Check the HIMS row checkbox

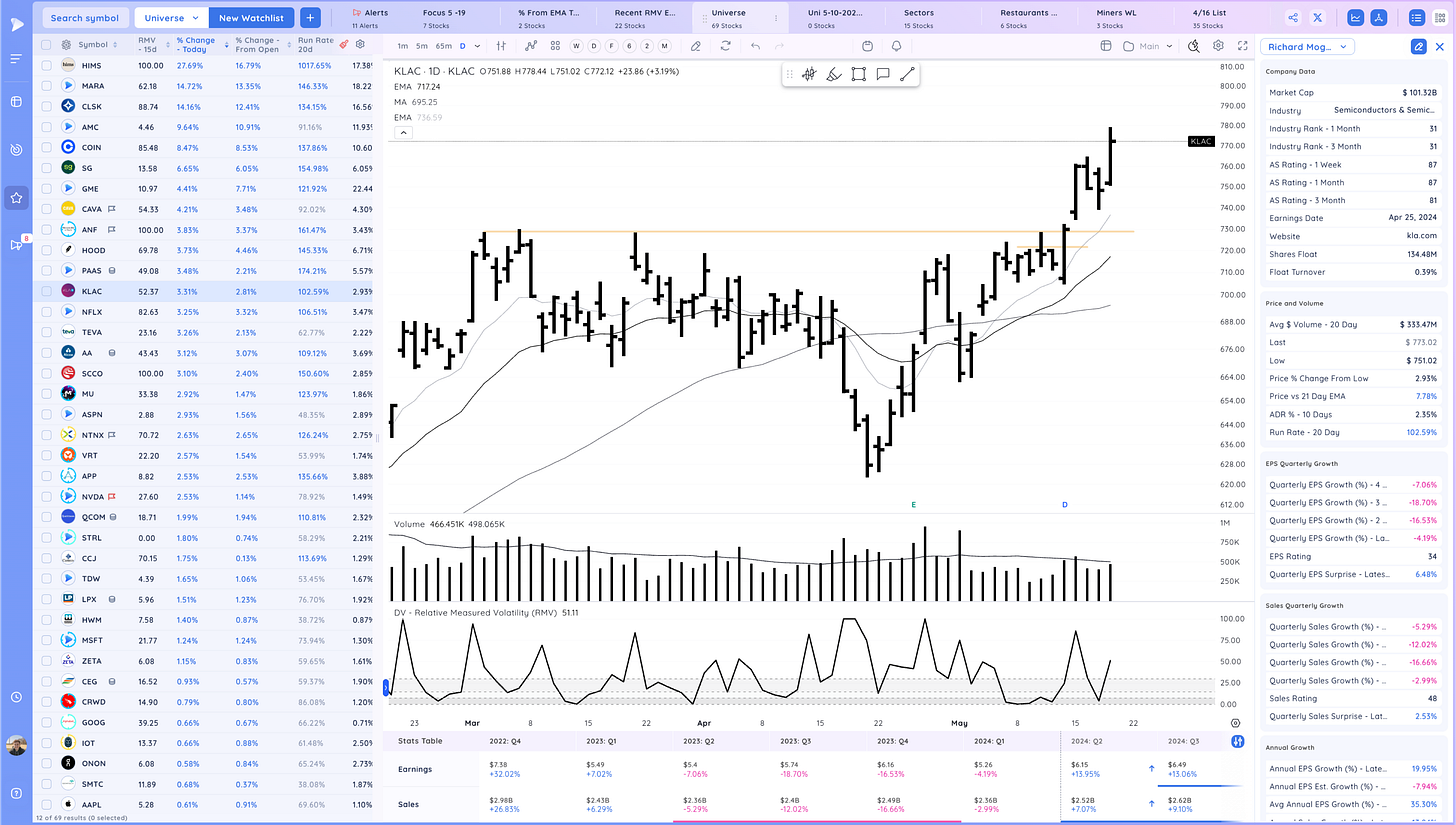pyautogui.click(x=46, y=65)
